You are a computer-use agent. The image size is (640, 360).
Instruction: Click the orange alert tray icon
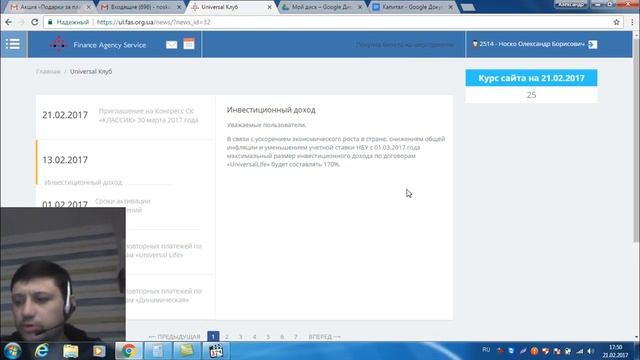534,351
